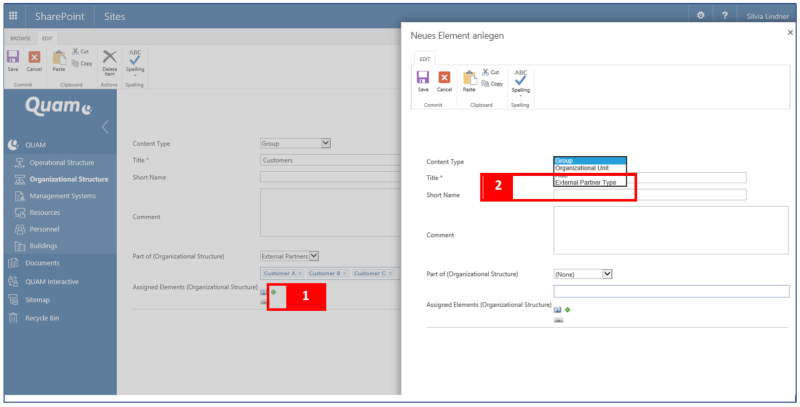The width and height of the screenshot is (800, 407).
Task: Remove the Customer A tag
Action: pyautogui.click(x=299, y=273)
